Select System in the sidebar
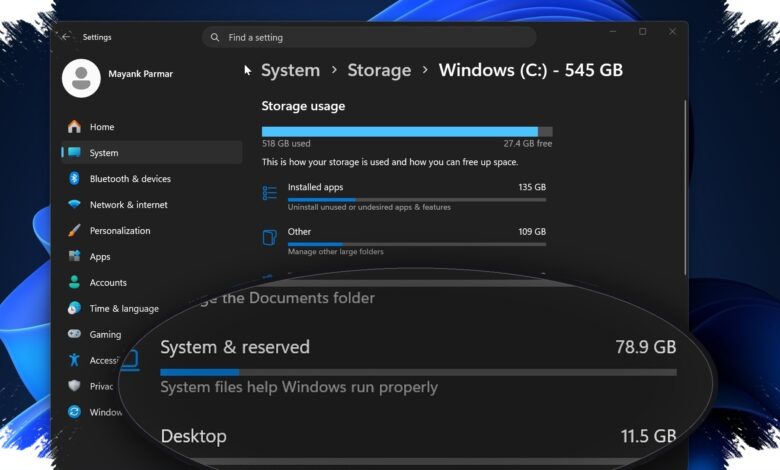Viewport: 780px width, 470px height. point(151,153)
